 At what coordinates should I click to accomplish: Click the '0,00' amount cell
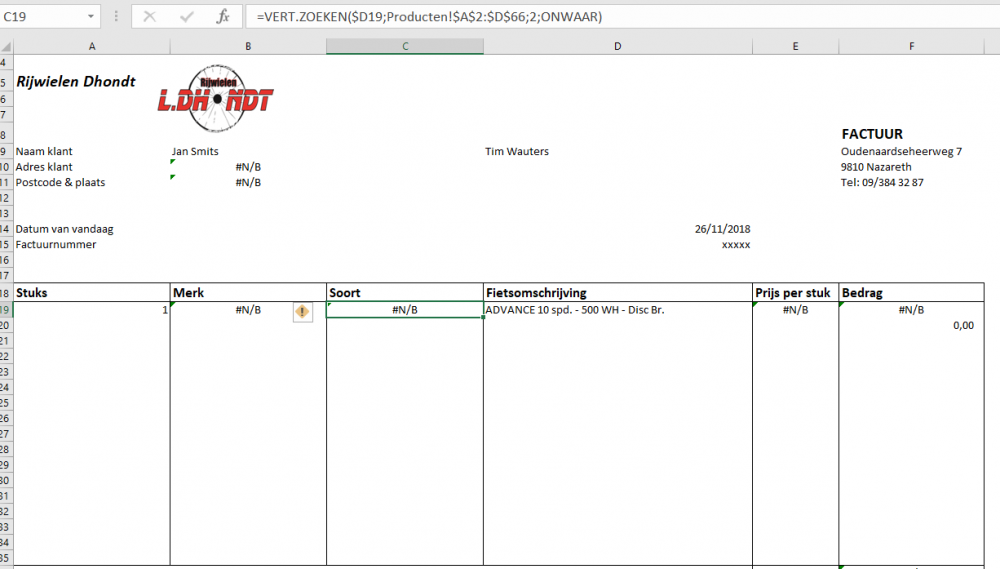point(911,325)
